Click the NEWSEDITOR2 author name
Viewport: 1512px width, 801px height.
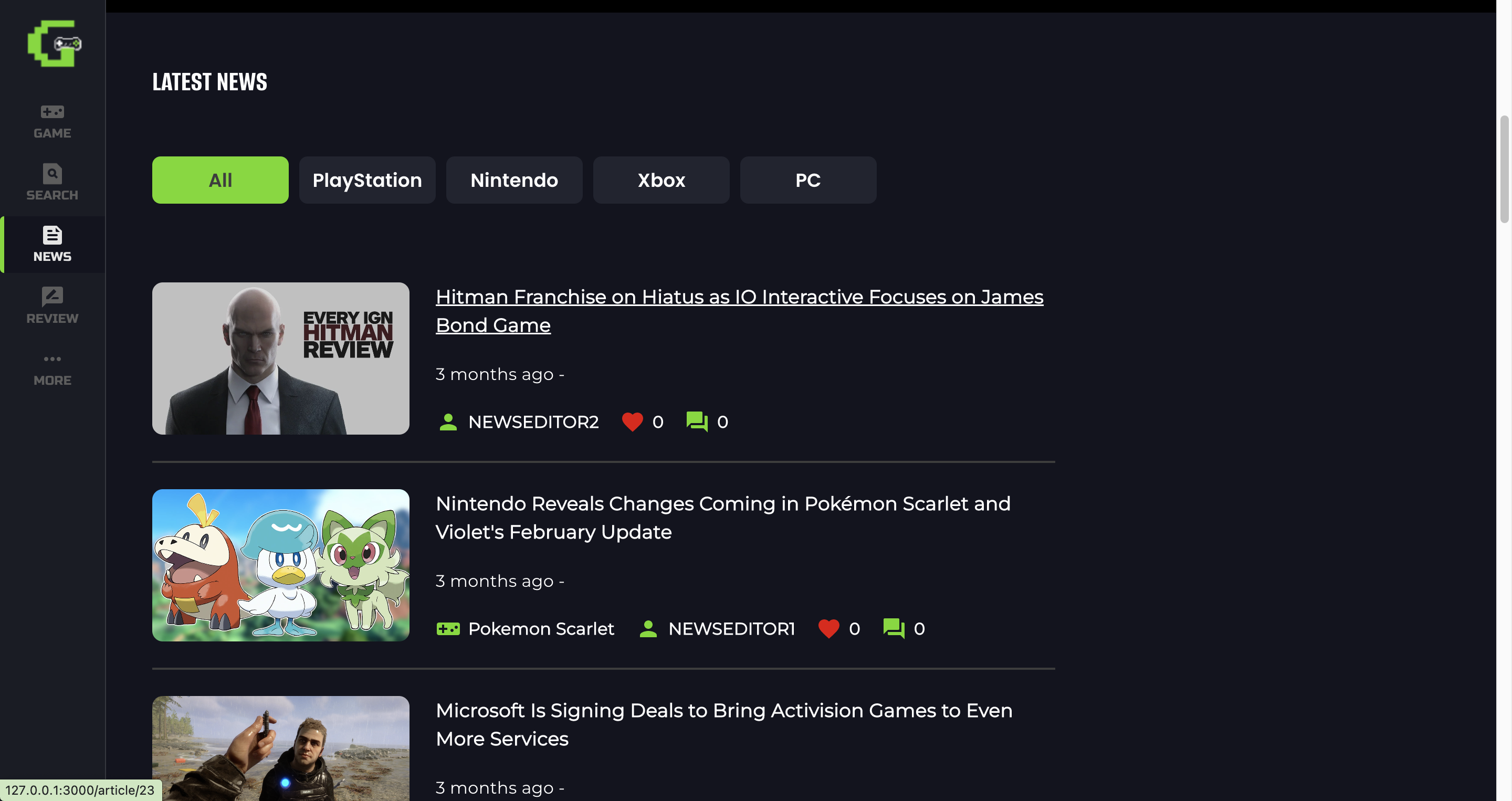click(x=533, y=422)
